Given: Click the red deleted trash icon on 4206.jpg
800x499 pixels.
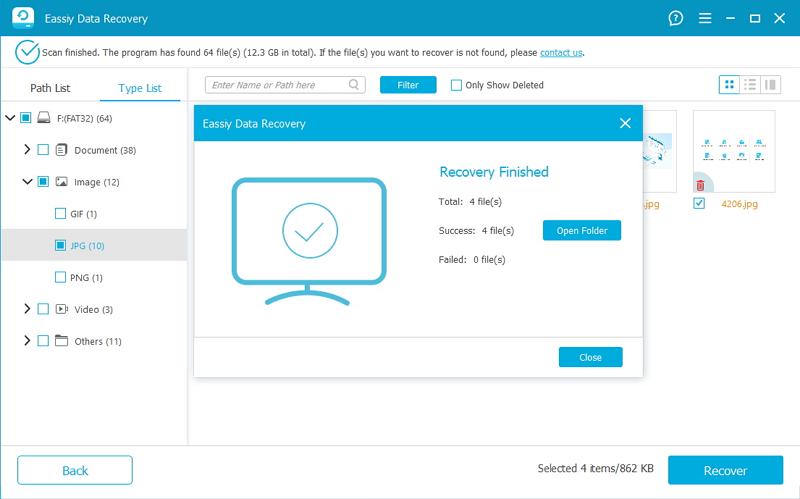Looking at the screenshot, I should coord(700,185).
